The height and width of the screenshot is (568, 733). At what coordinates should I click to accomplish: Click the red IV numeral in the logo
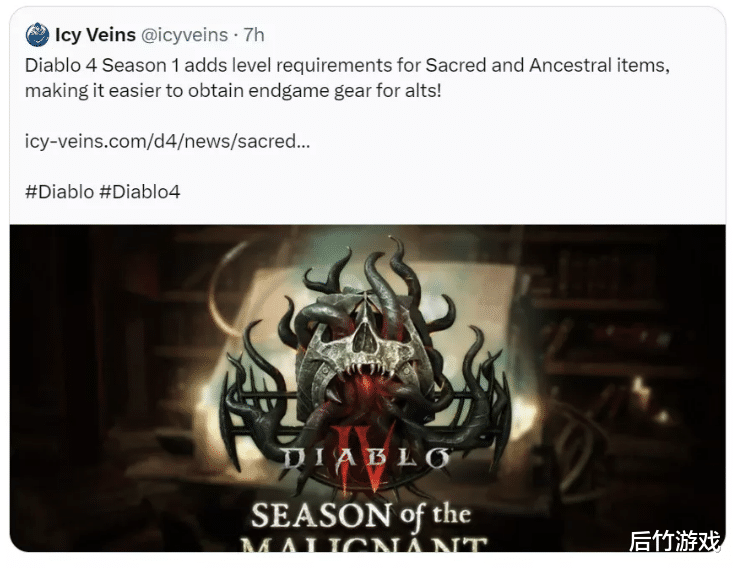point(366,458)
